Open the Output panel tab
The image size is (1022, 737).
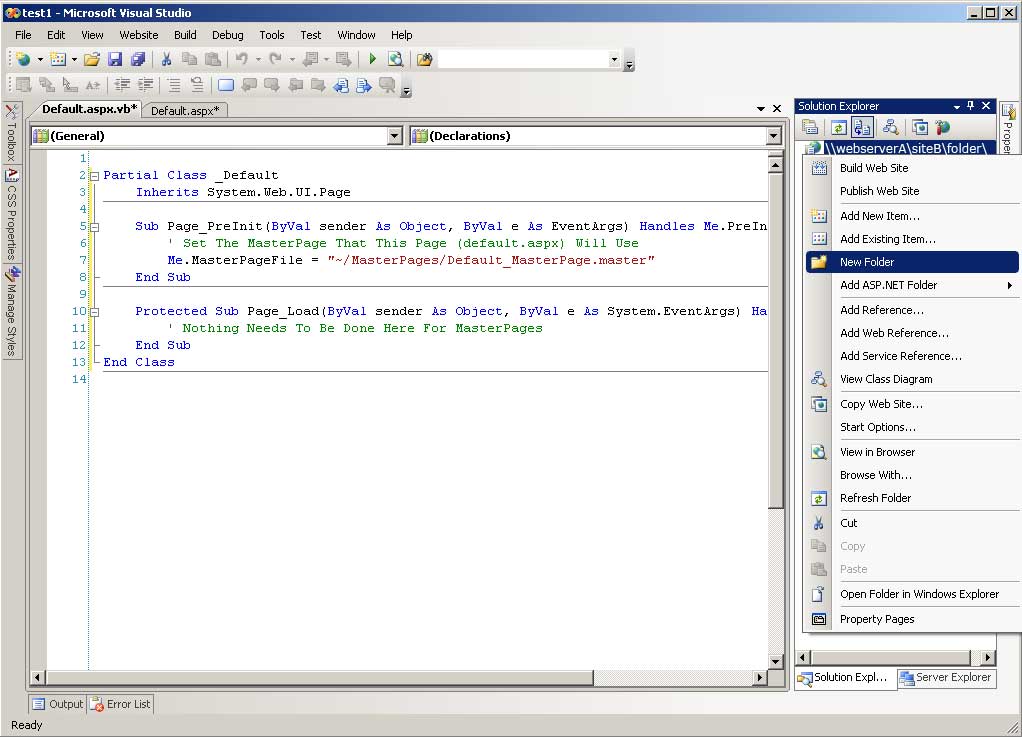tap(58, 704)
